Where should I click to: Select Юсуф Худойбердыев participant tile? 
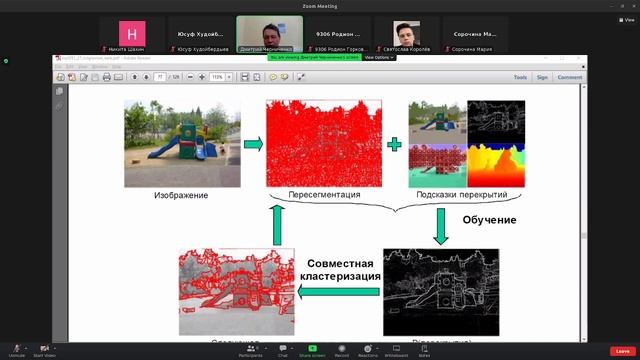click(200, 35)
